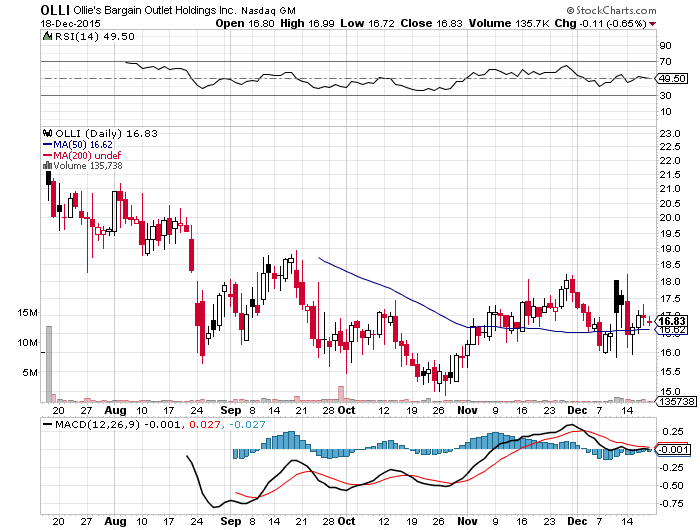Click the 49.50 RSI value tag
700x530 pixels.
click(673, 79)
